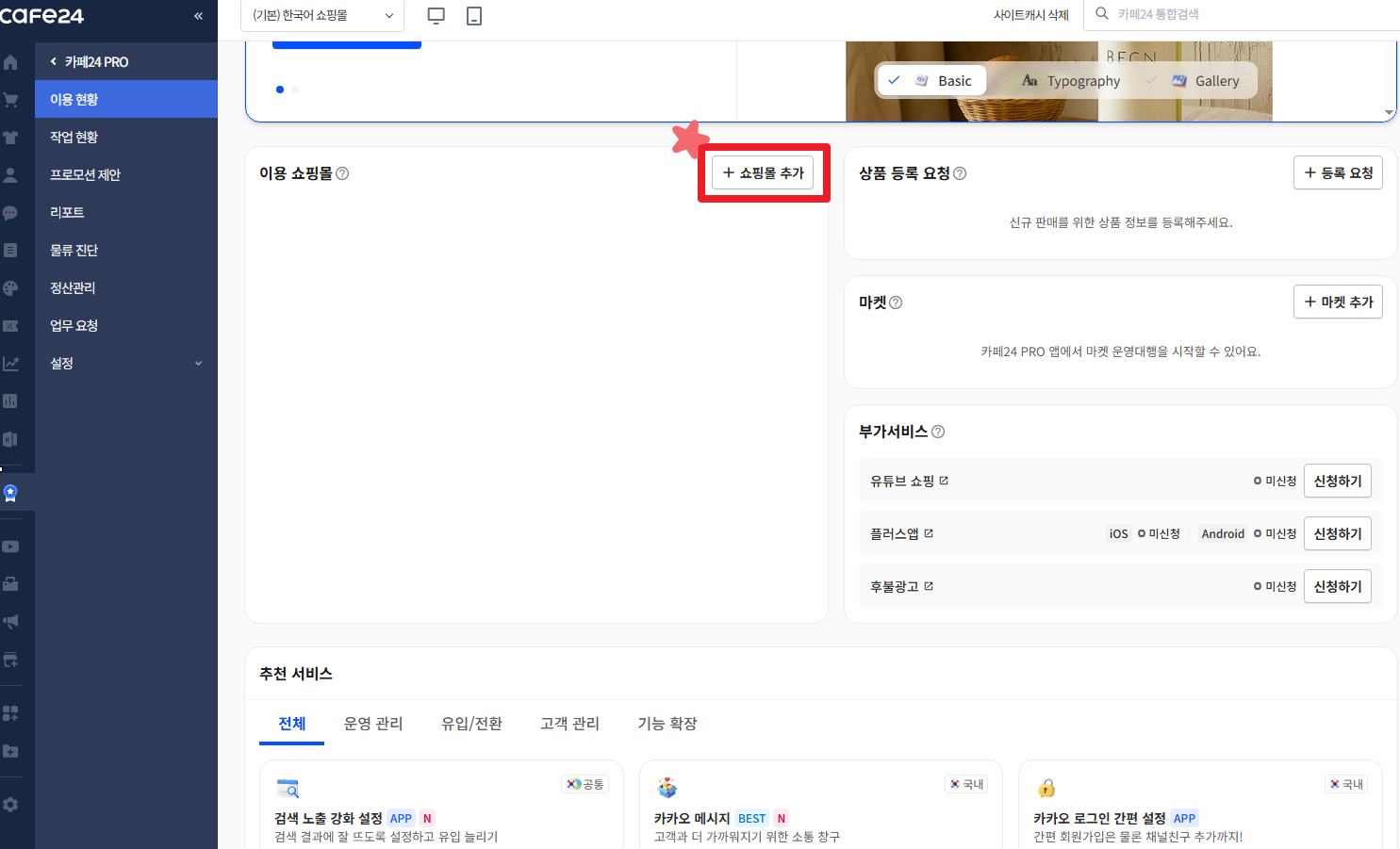Click 사이트캐시 삭제 link
Image resolution: width=1400 pixels, height=849 pixels.
click(1031, 15)
